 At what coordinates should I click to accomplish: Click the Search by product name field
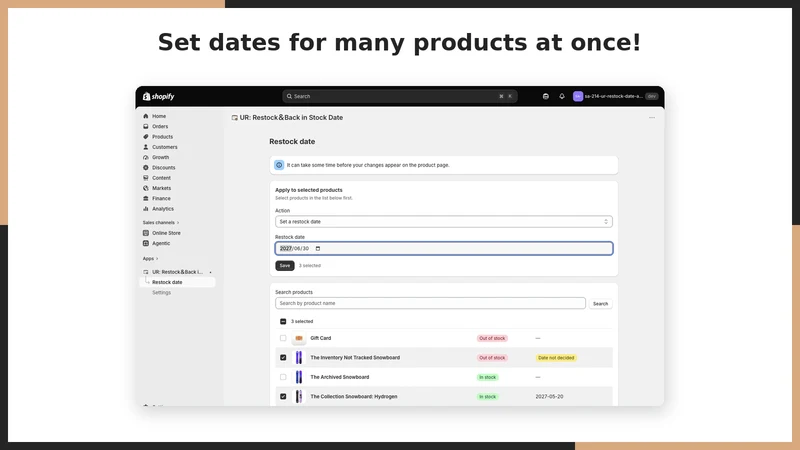[430, 303]
